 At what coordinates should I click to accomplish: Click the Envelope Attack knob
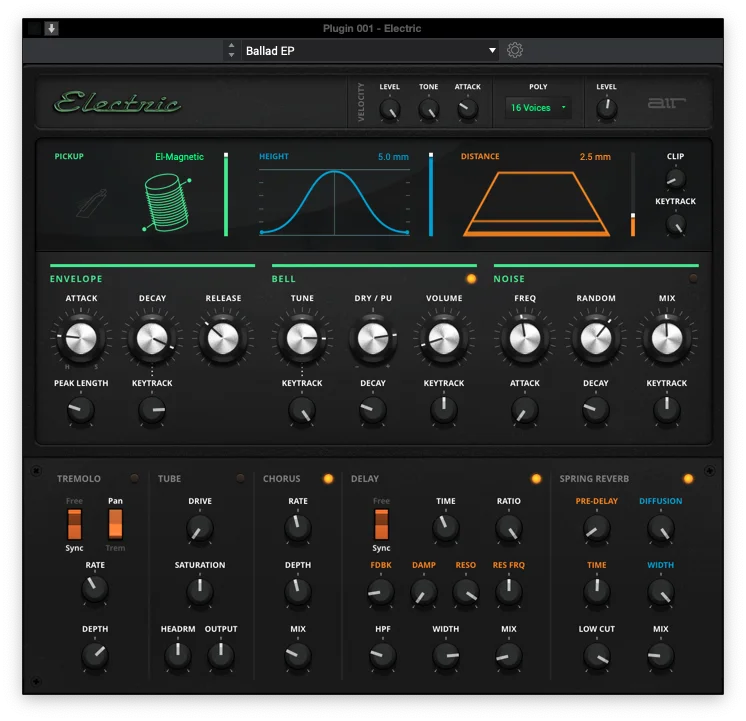pos(81,338)
